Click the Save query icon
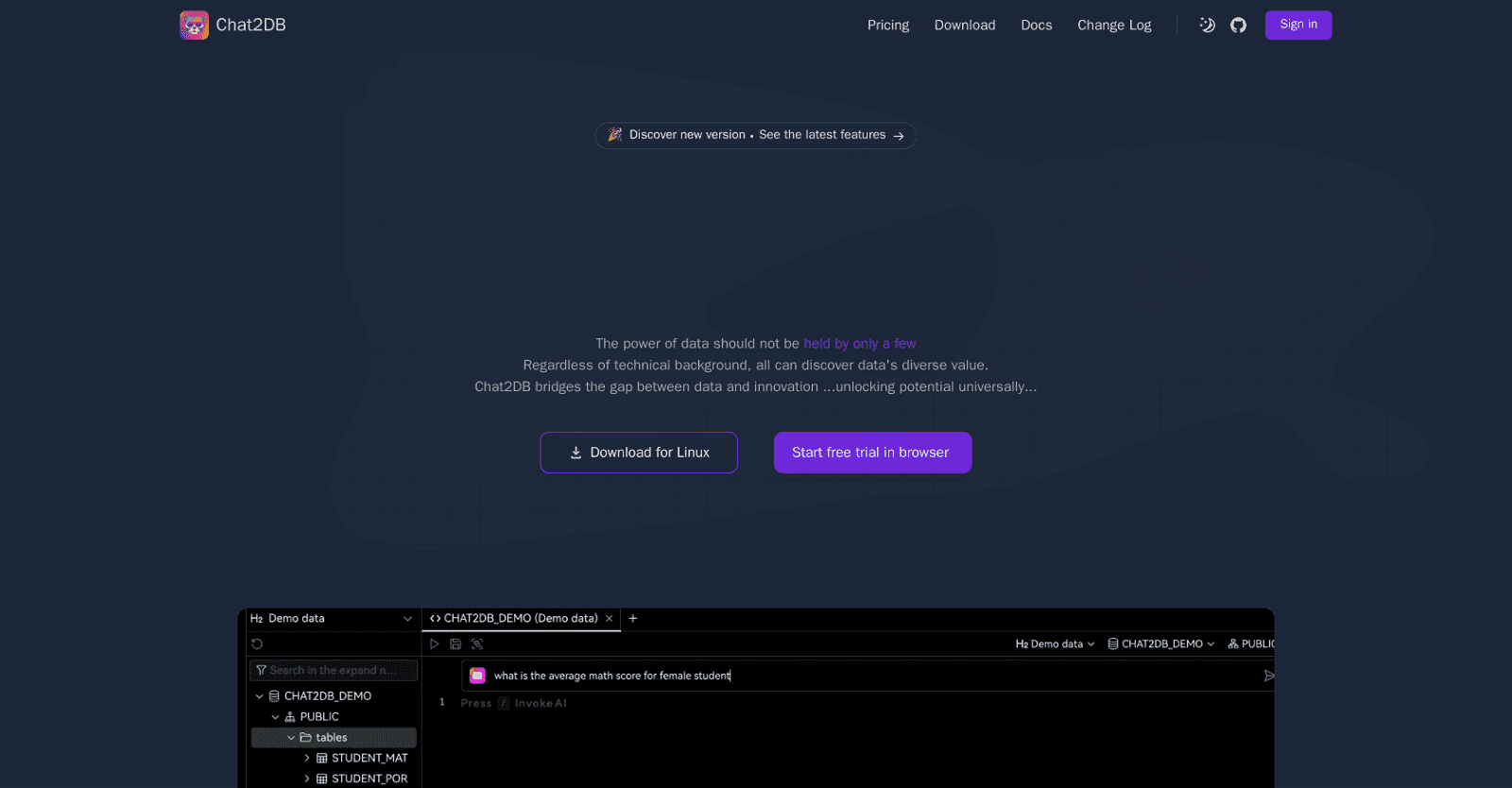The width and height of the screenshot is (1512, 788). point(455,644)
